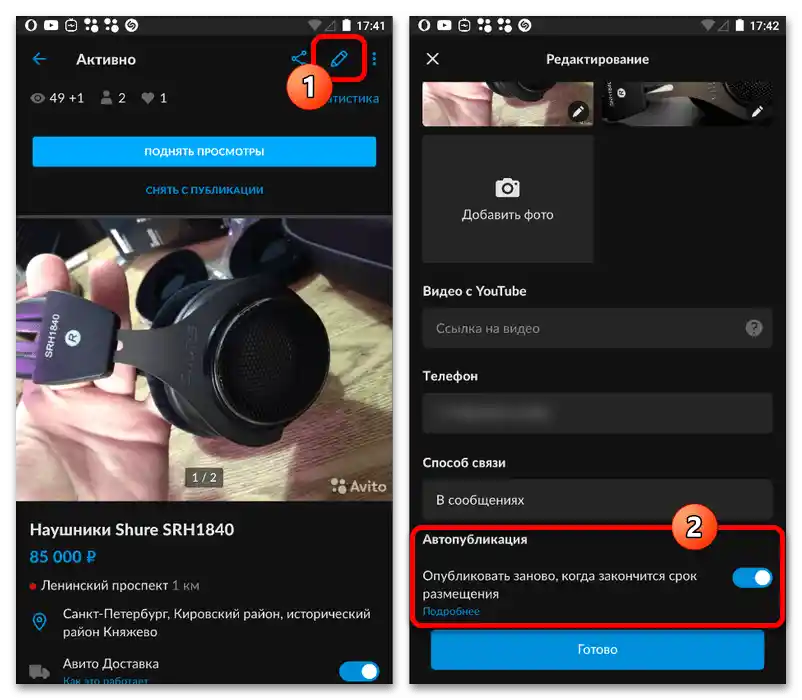Image resolution: width=802 pixels, height=700 pixels.
Task: Tap the YouTube status bar icon on left screen
Action: point(51,25)
